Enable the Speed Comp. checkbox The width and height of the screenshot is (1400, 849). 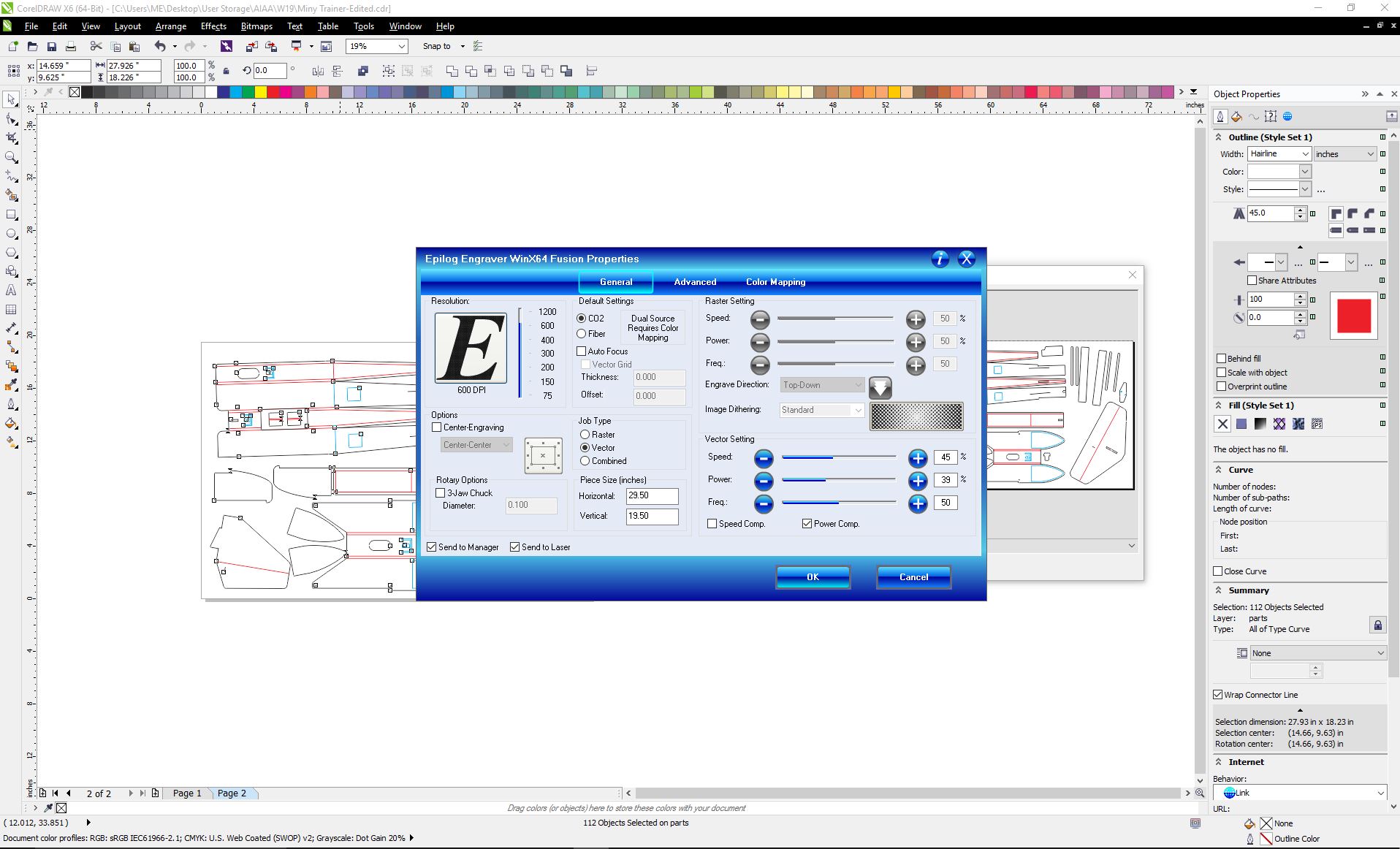point(712,524)
